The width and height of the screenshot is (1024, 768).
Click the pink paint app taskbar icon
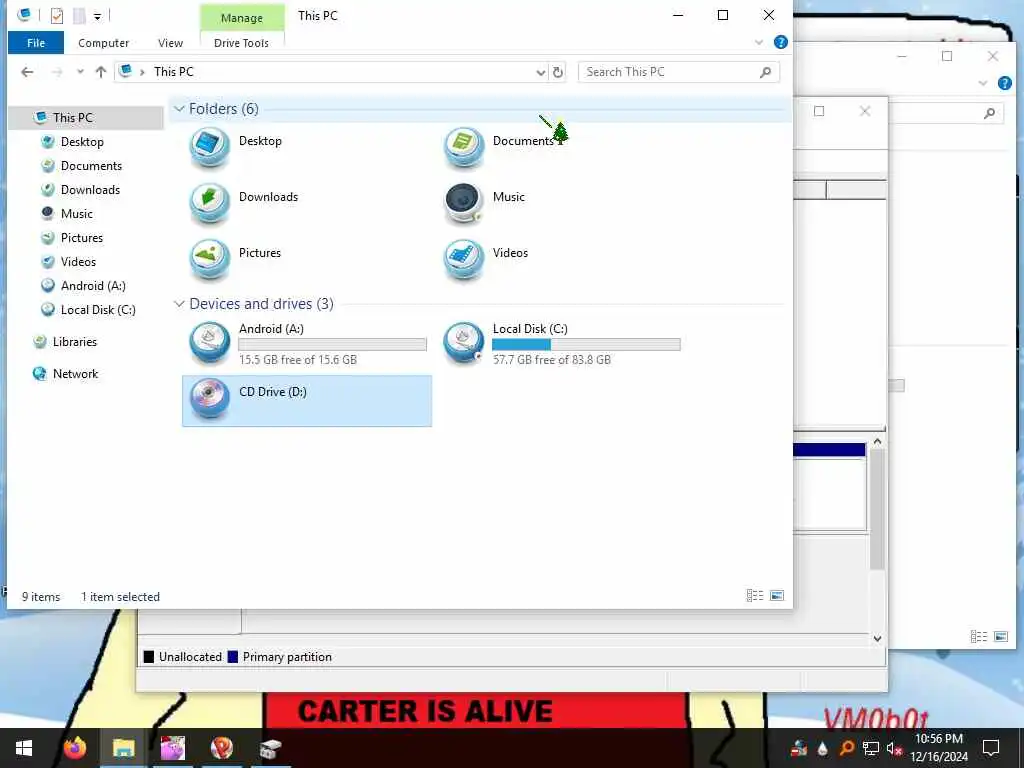pyautogui.click(x=172, y=748)
